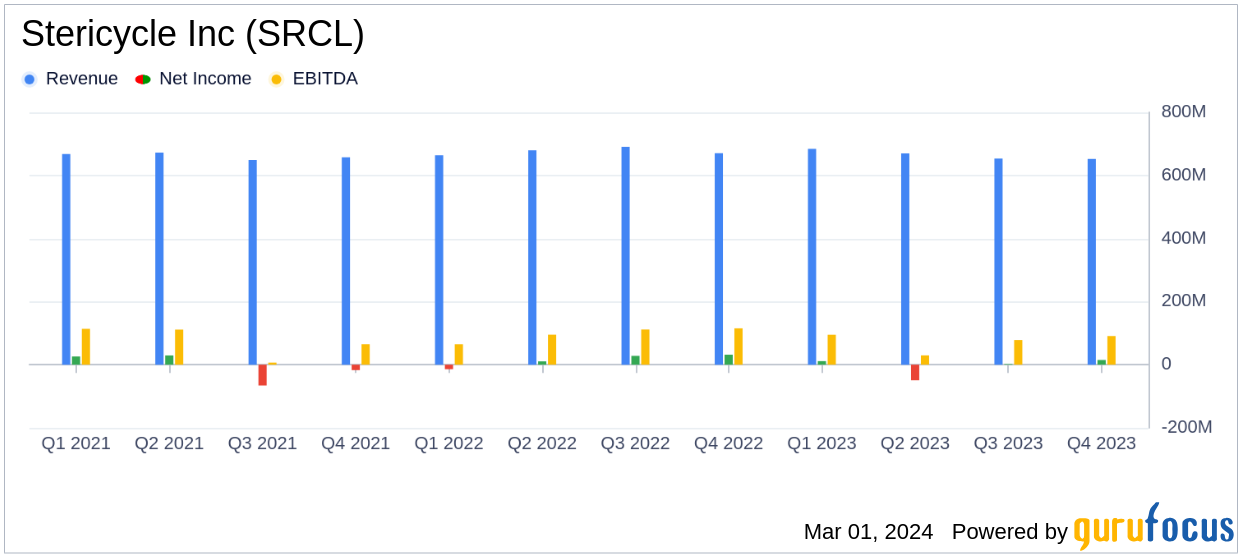Click the 400M y-axis value
Viewport: 1242px width, 557px height.
pyautogui.click(x=1184, y=238)
